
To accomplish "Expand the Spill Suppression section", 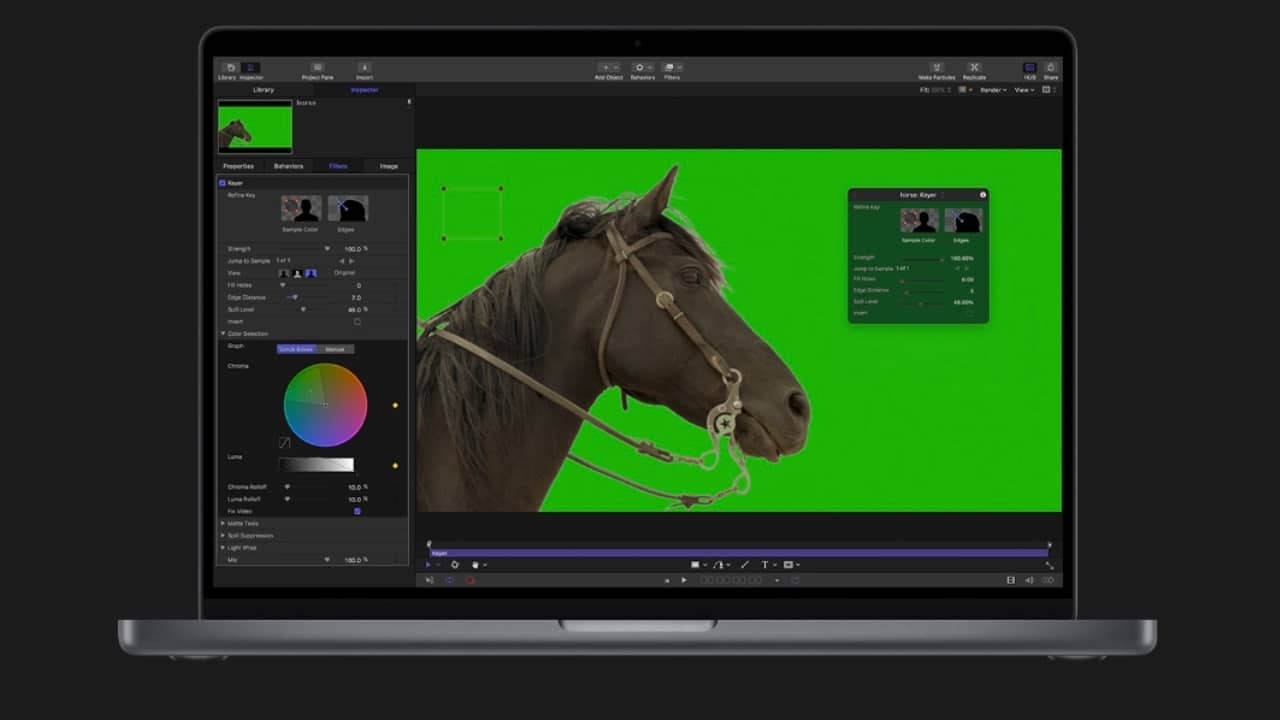I will [x=223, y=535].
